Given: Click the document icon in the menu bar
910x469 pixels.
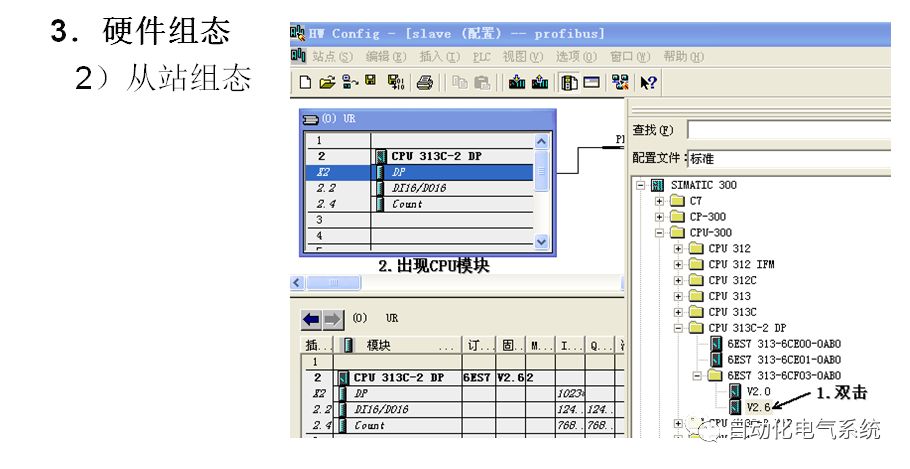Looking at the screenshot, I should point(298,56).
